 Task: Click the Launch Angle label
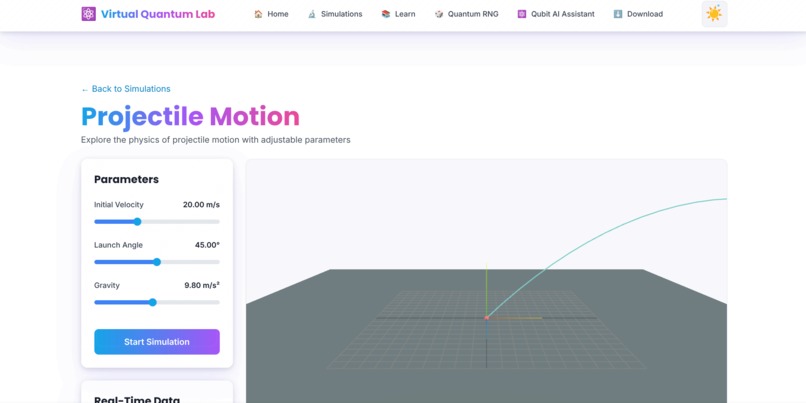click(118, 245)
